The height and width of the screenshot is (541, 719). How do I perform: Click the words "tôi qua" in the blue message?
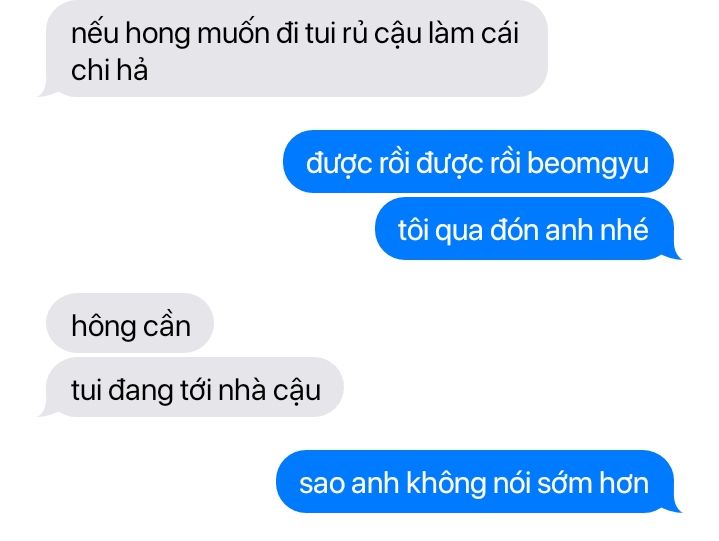click(x=441, y=230)
